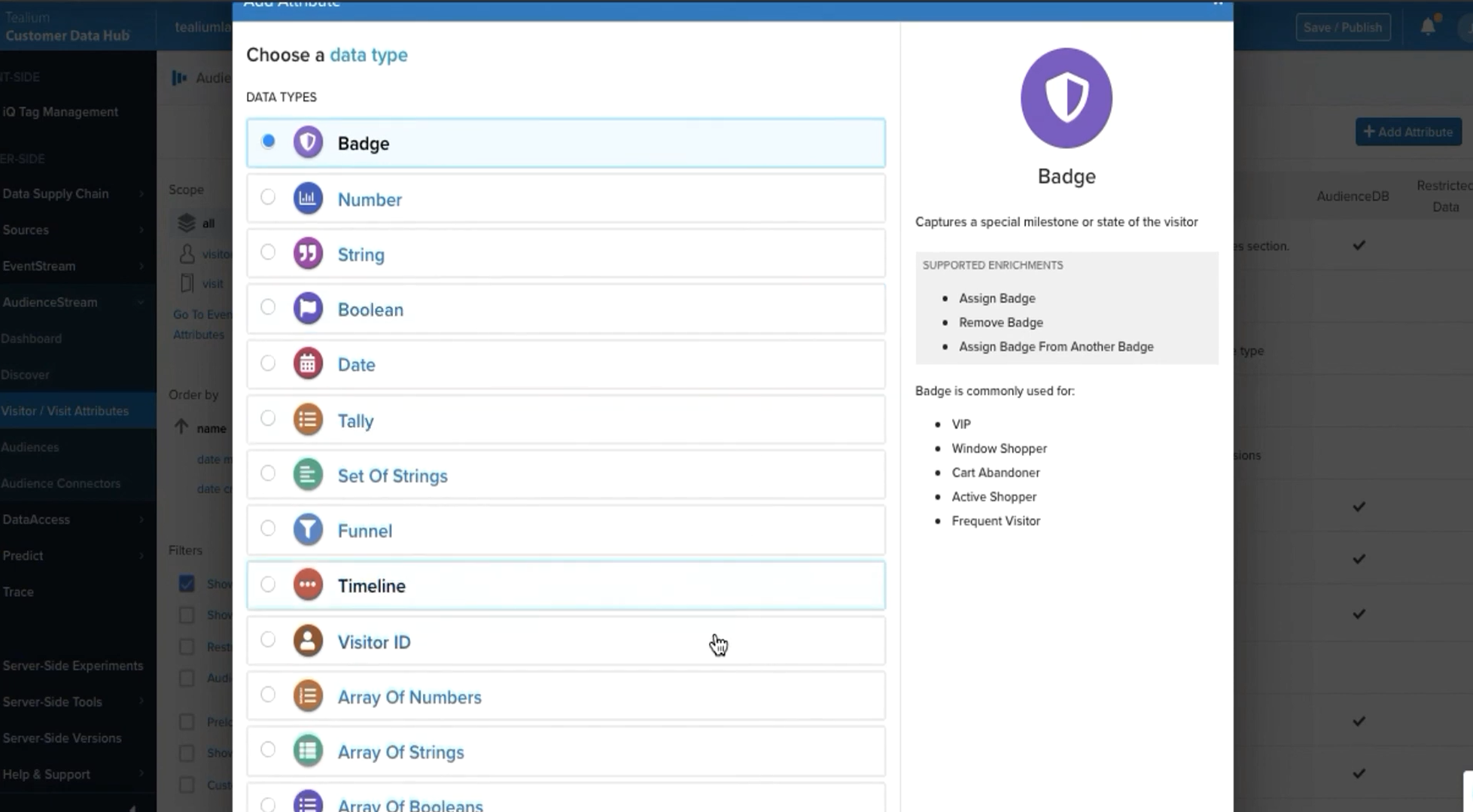
Task: Go to Trace in the sidebar
Action: [x=18, y=592]
